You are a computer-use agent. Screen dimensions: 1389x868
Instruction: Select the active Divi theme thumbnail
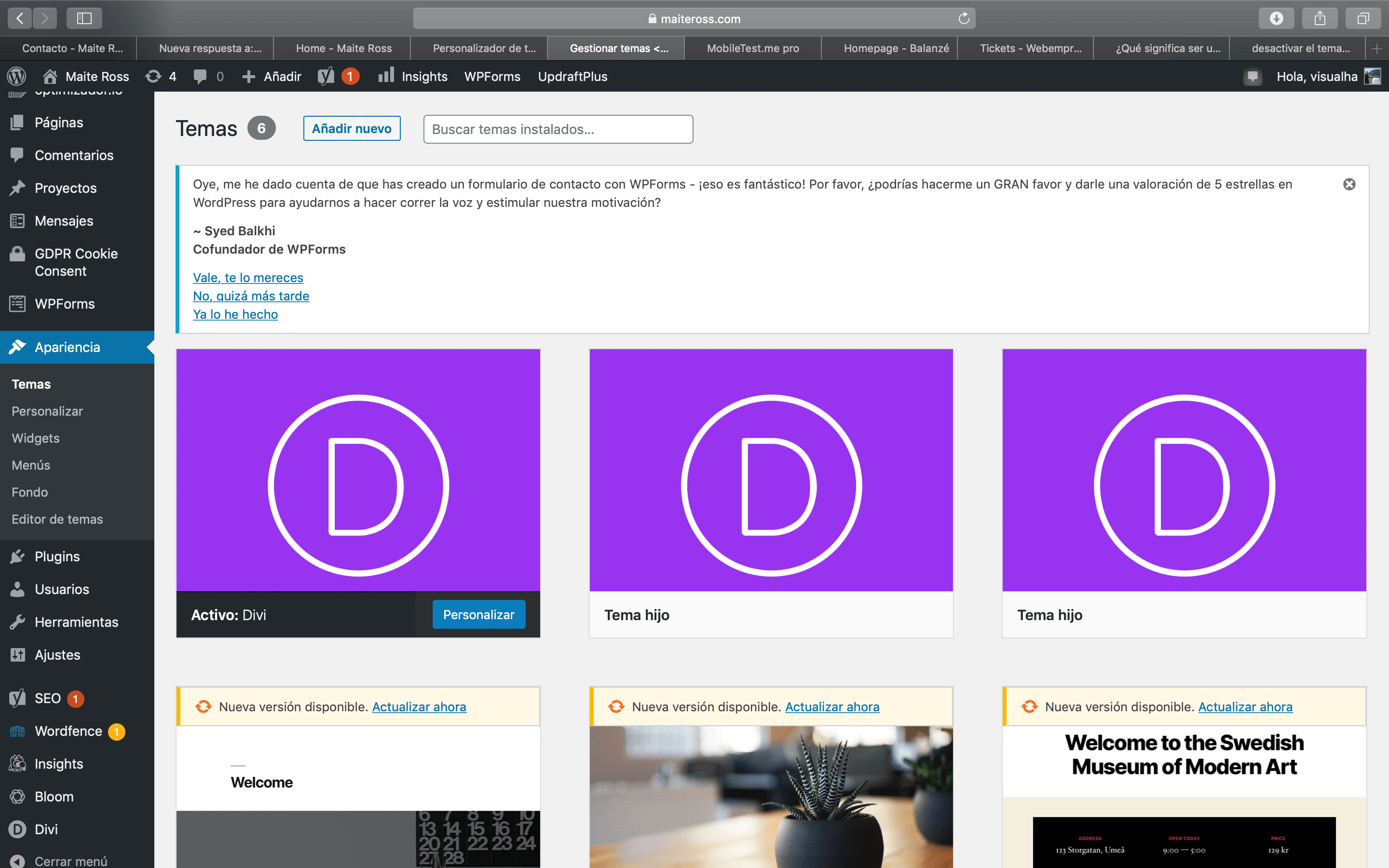358,470
